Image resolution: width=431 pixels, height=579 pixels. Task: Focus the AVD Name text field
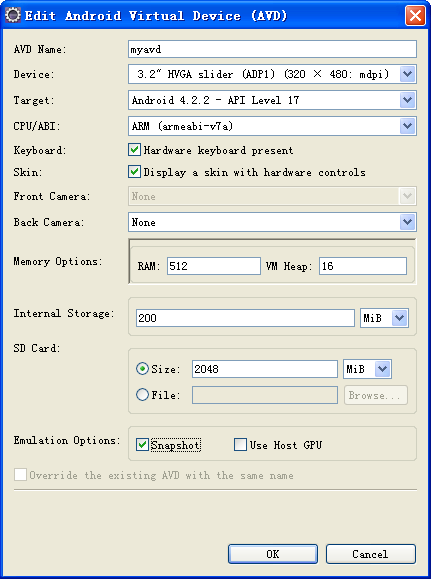click(273, 49)
